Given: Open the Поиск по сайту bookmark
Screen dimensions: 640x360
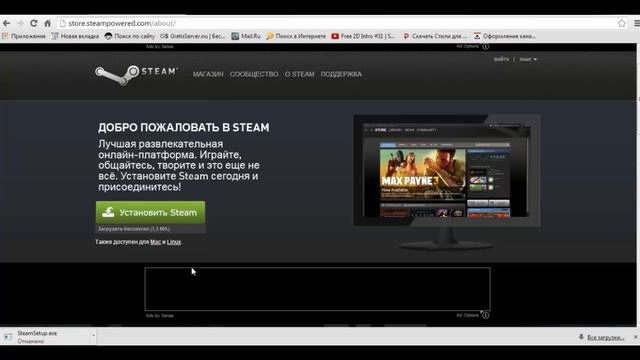Looking at the screenshot, I should [129, 36].
